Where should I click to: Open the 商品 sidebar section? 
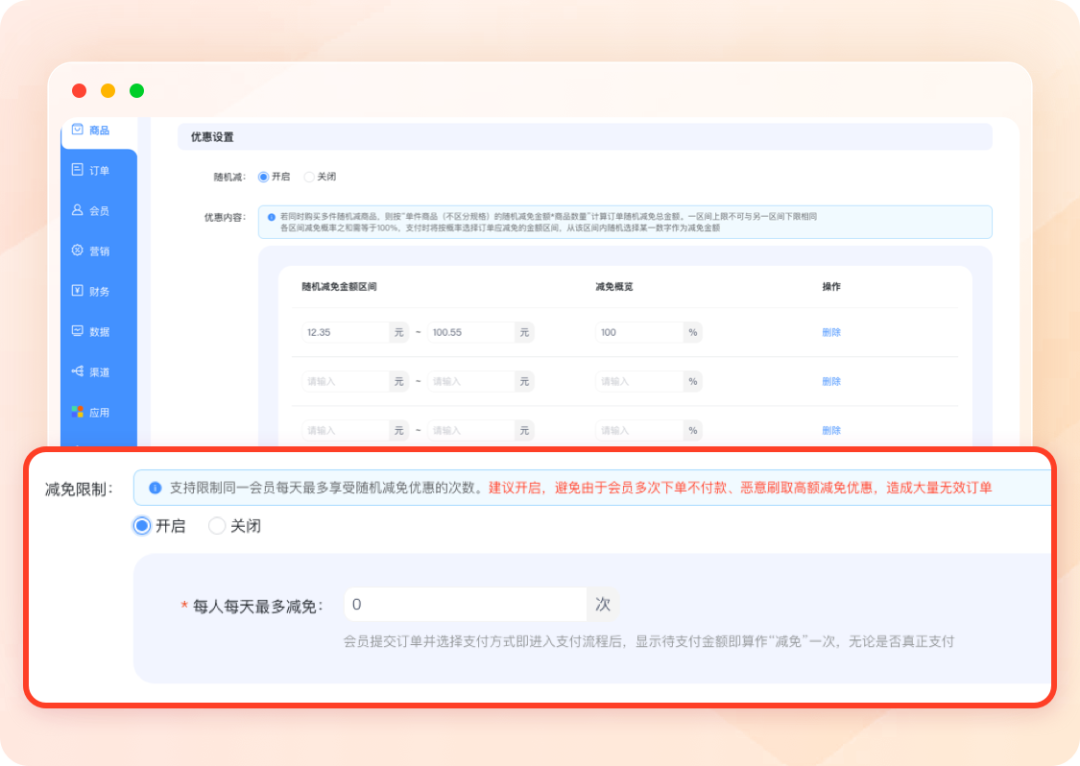click(x=91, y=130)
